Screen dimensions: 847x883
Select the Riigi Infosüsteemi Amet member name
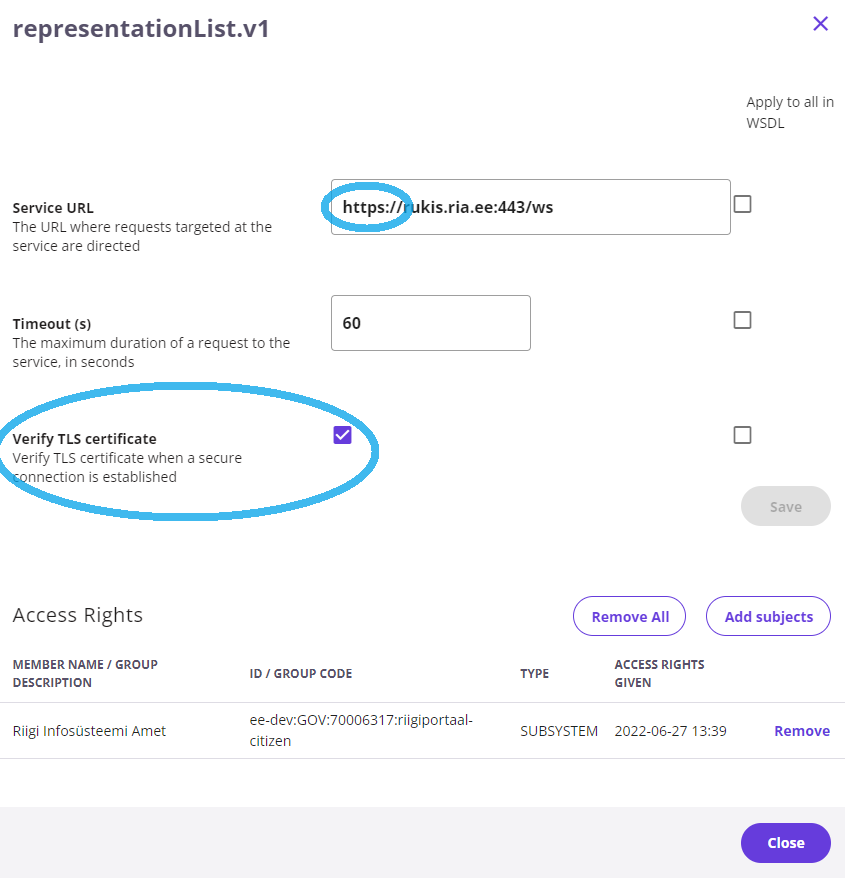coord(89,731)
